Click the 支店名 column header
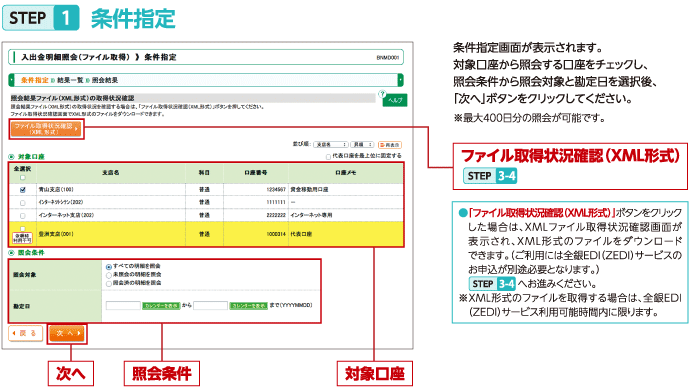This screenshot has height=391, width=690. (x=110, y=173)
